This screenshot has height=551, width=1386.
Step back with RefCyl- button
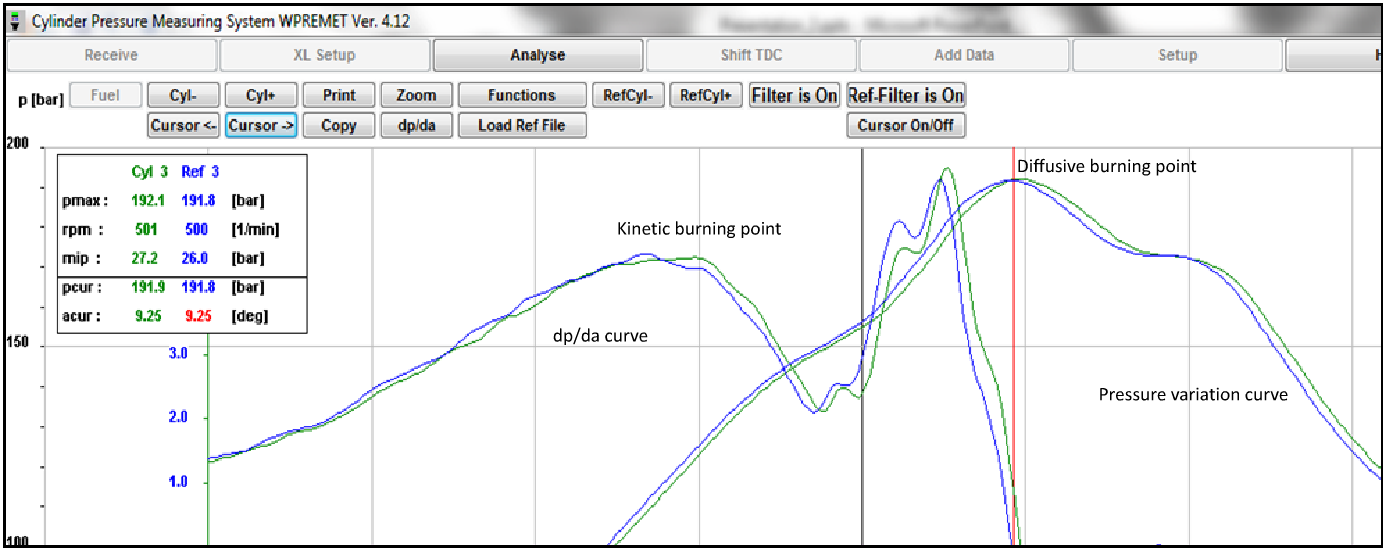tap(628, 95)
